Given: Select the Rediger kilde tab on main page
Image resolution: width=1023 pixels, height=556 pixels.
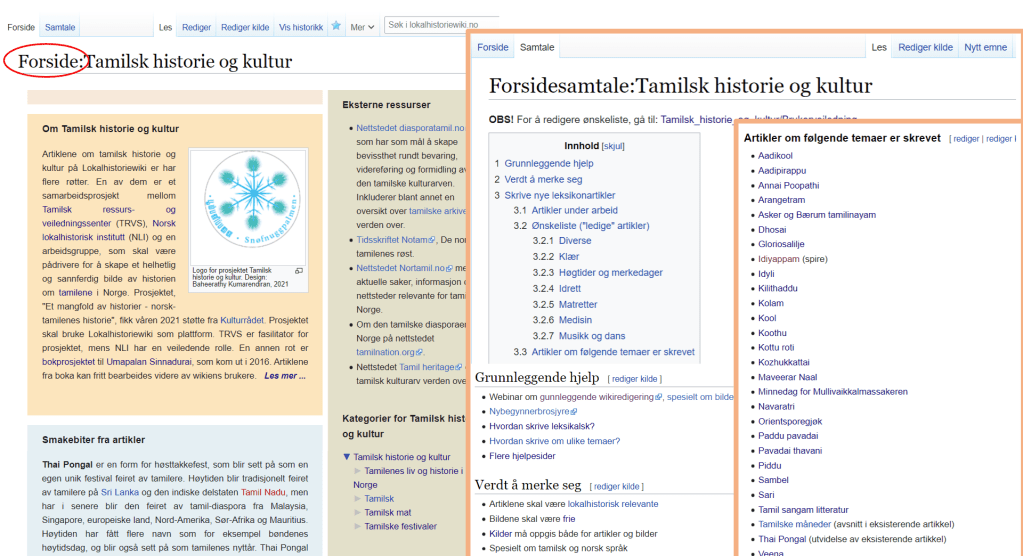Looking at the screenshot, I should tap(245, 27).
